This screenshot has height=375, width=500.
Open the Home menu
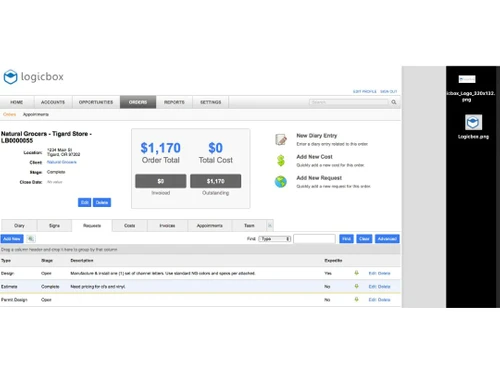[x=17, y=102]
